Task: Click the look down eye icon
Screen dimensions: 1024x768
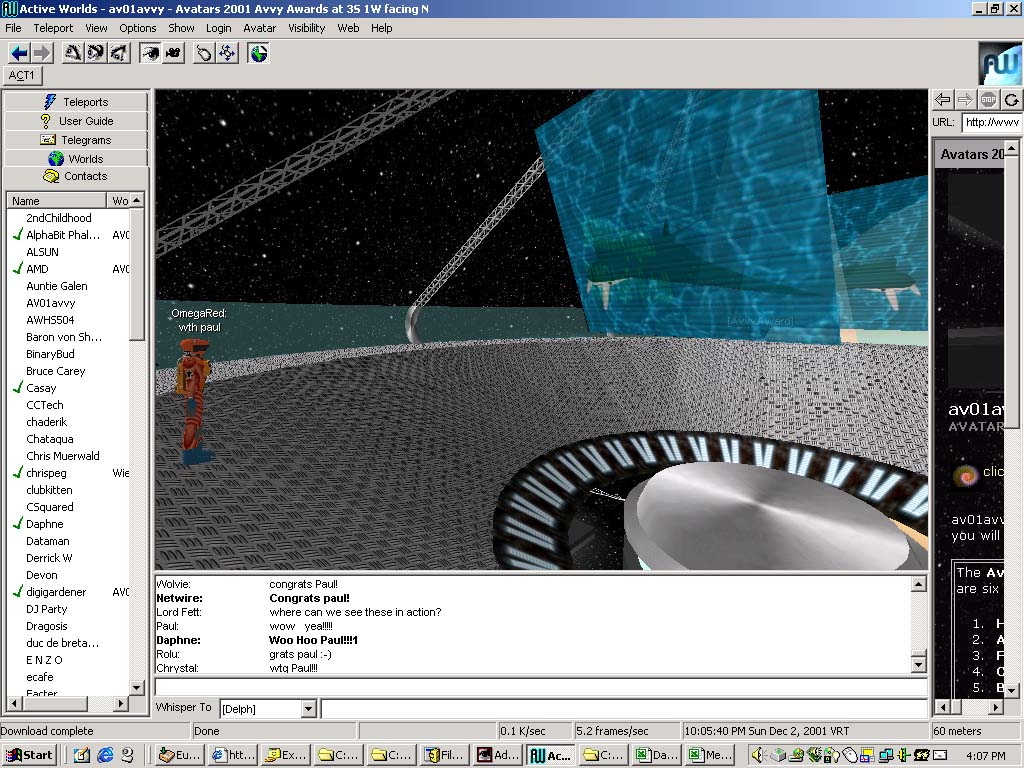Action: [x=73, y=53]
